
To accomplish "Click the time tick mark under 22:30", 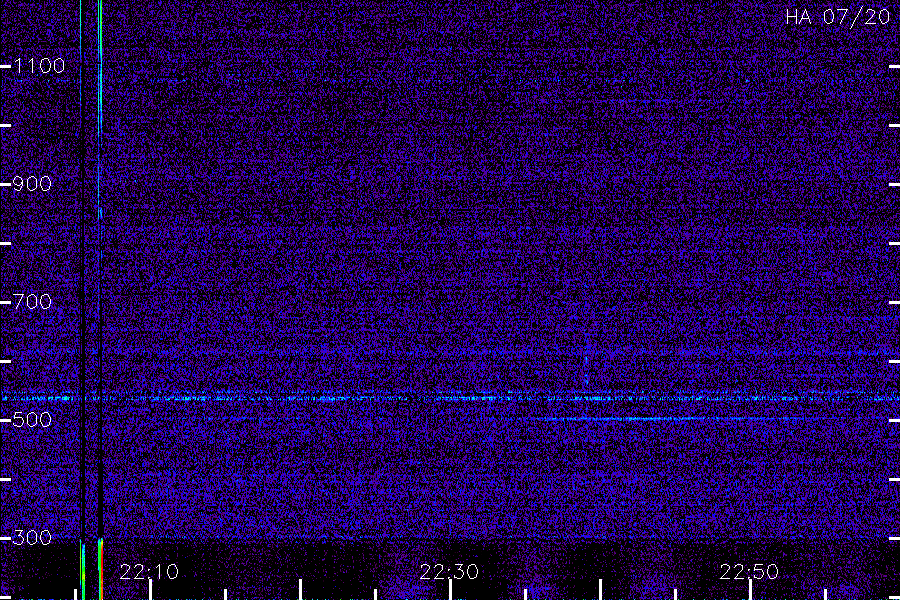I will (451, 590).
